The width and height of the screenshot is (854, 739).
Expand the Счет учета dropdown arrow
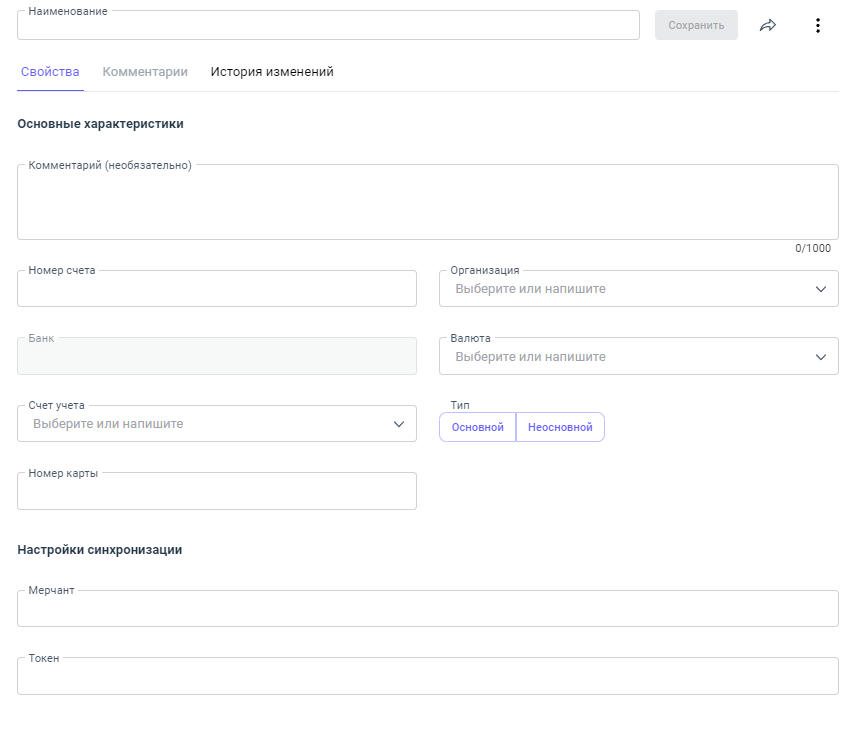click(x=398, y=424)
